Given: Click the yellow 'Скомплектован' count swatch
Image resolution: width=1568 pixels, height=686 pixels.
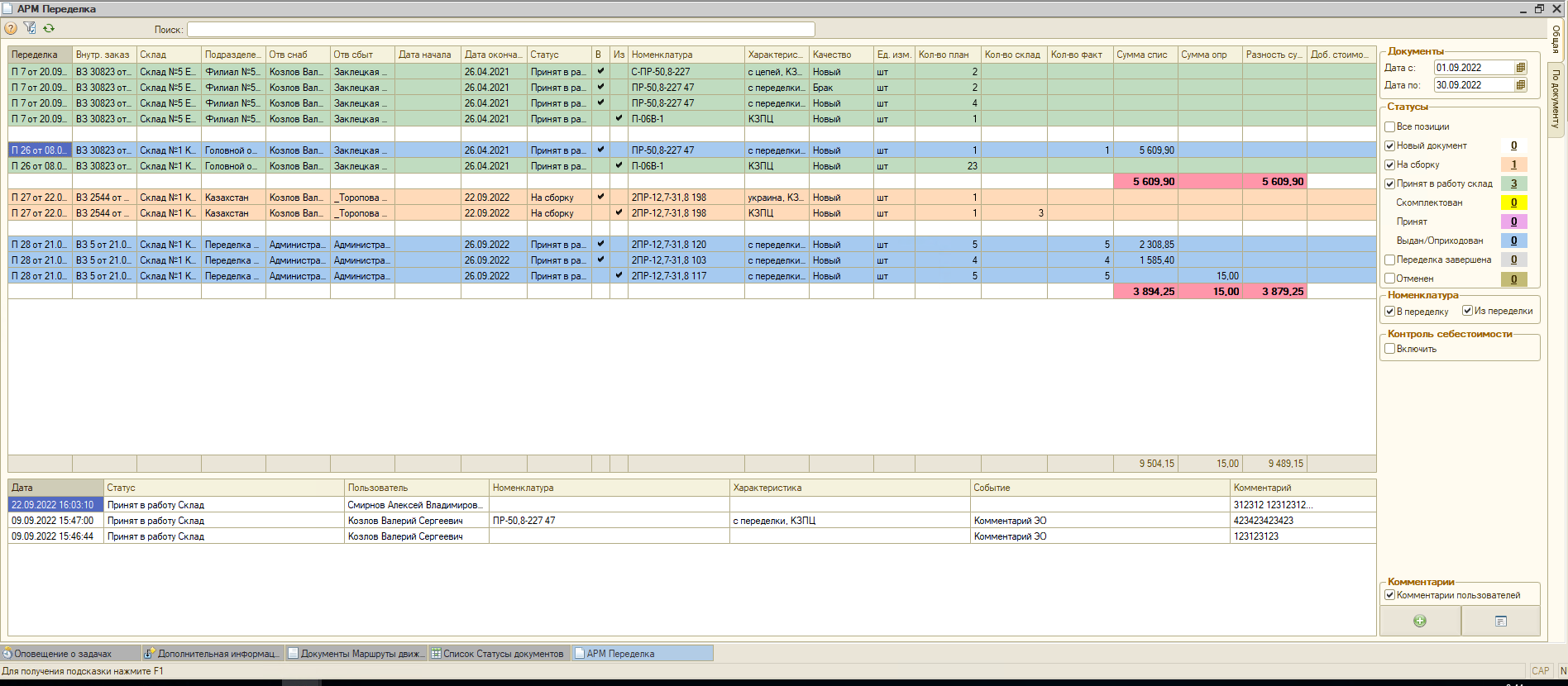Looking at the screenshot, I should (1514, 202).
